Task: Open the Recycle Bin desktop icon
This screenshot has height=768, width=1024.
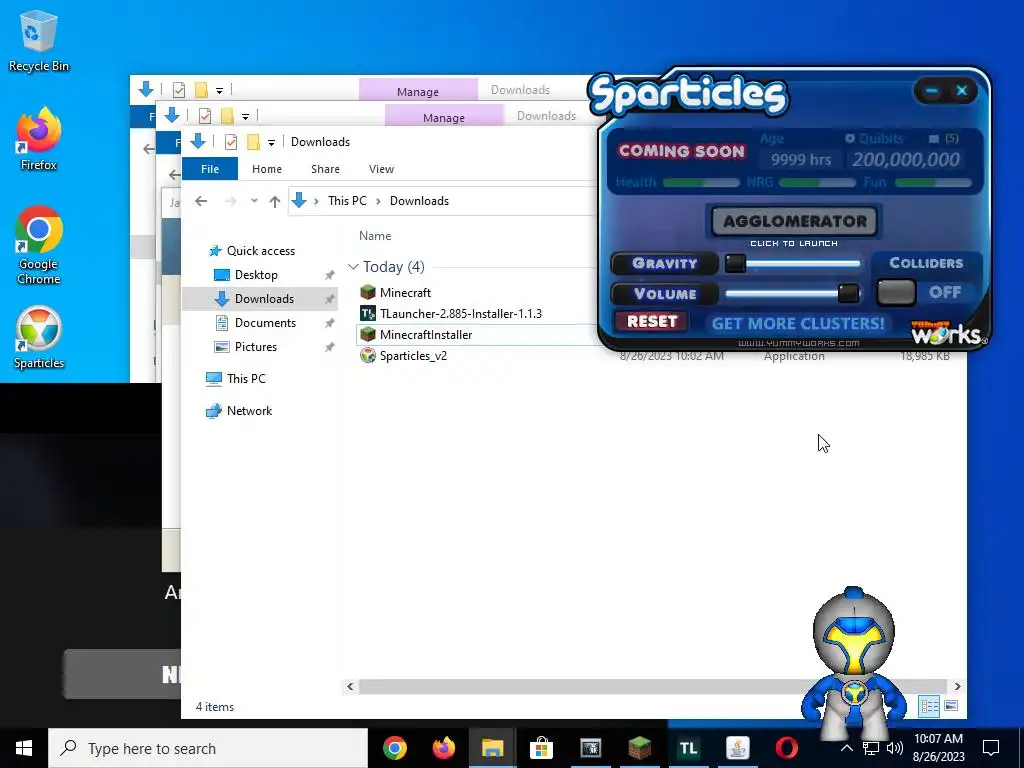Action: click(x=39, y=40)
